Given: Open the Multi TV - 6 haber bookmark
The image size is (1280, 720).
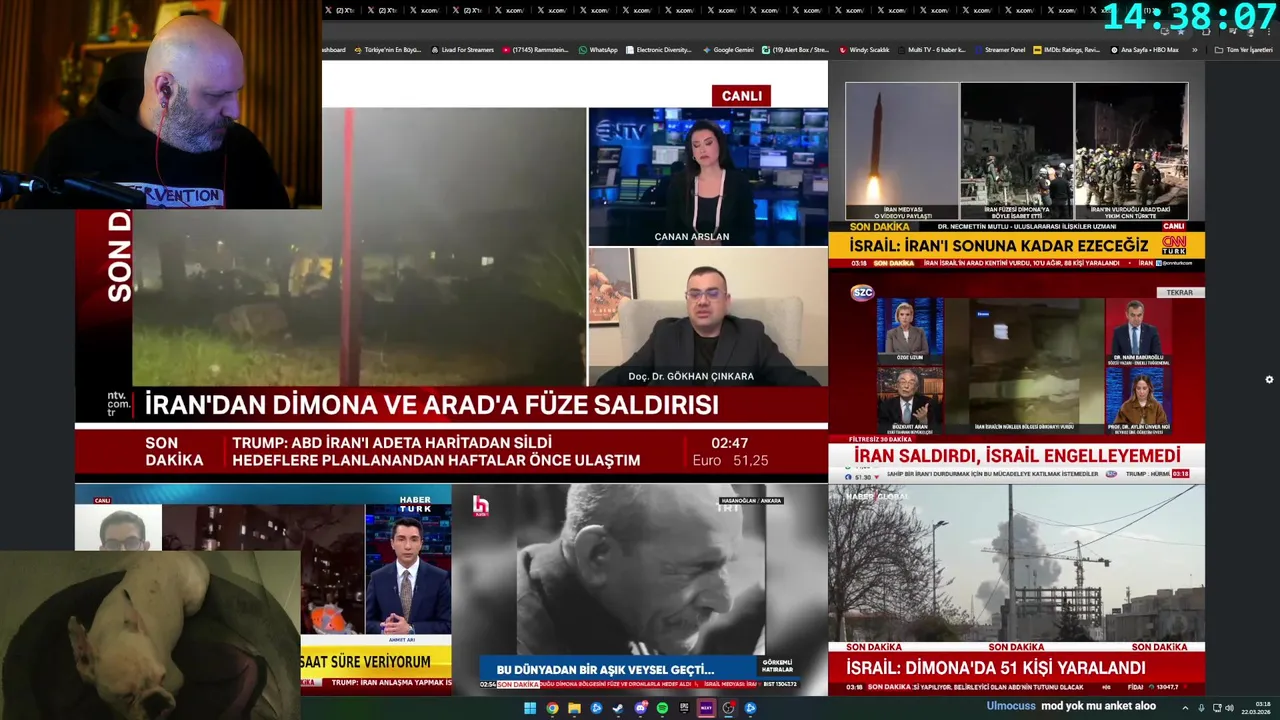Looking at the screenshot, I should (x=931, y=49).
